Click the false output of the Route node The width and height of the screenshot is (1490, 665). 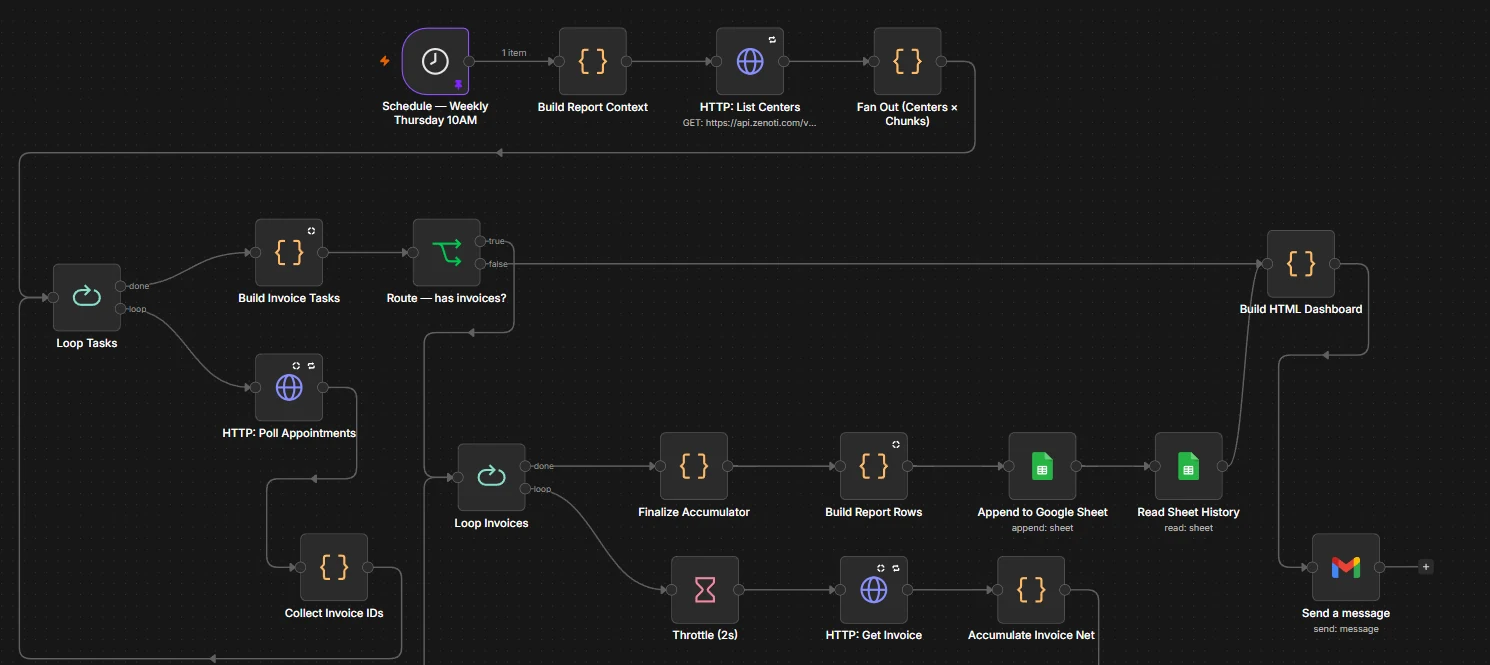[x=481, y=264]
